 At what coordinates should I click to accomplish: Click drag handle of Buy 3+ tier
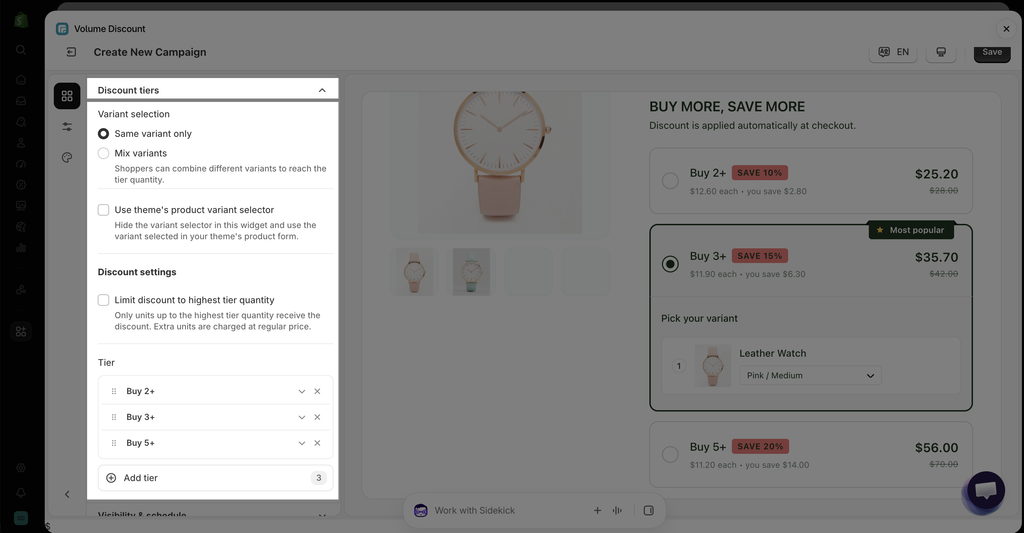tap(114, 417)
